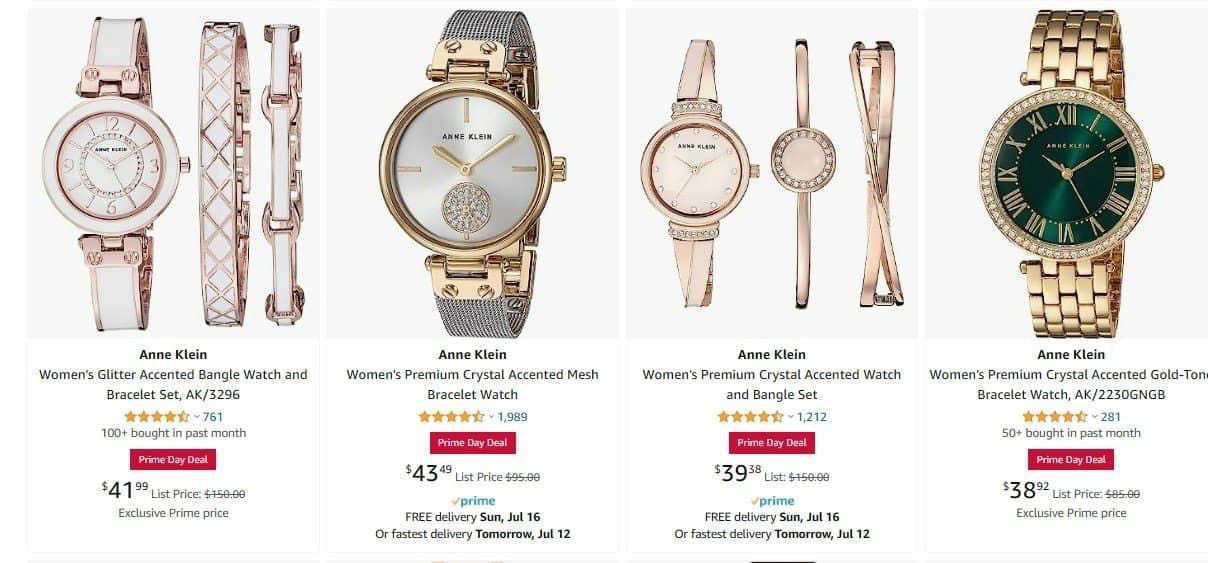Click the star rating of AK/3296 watch set
The width and height of the screenshot is (1208, 563).
click(156, 417)
